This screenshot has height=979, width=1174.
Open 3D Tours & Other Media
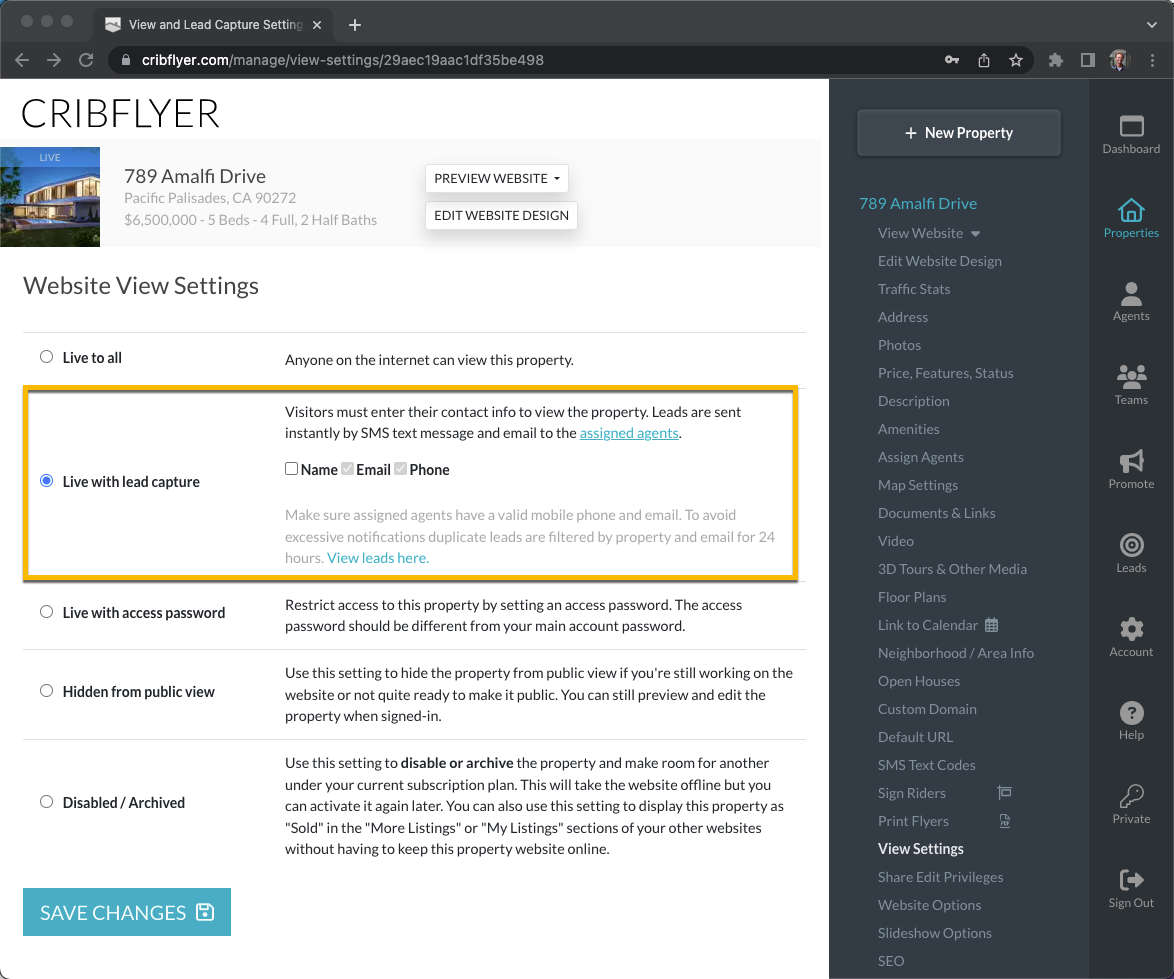click(952, 569)
